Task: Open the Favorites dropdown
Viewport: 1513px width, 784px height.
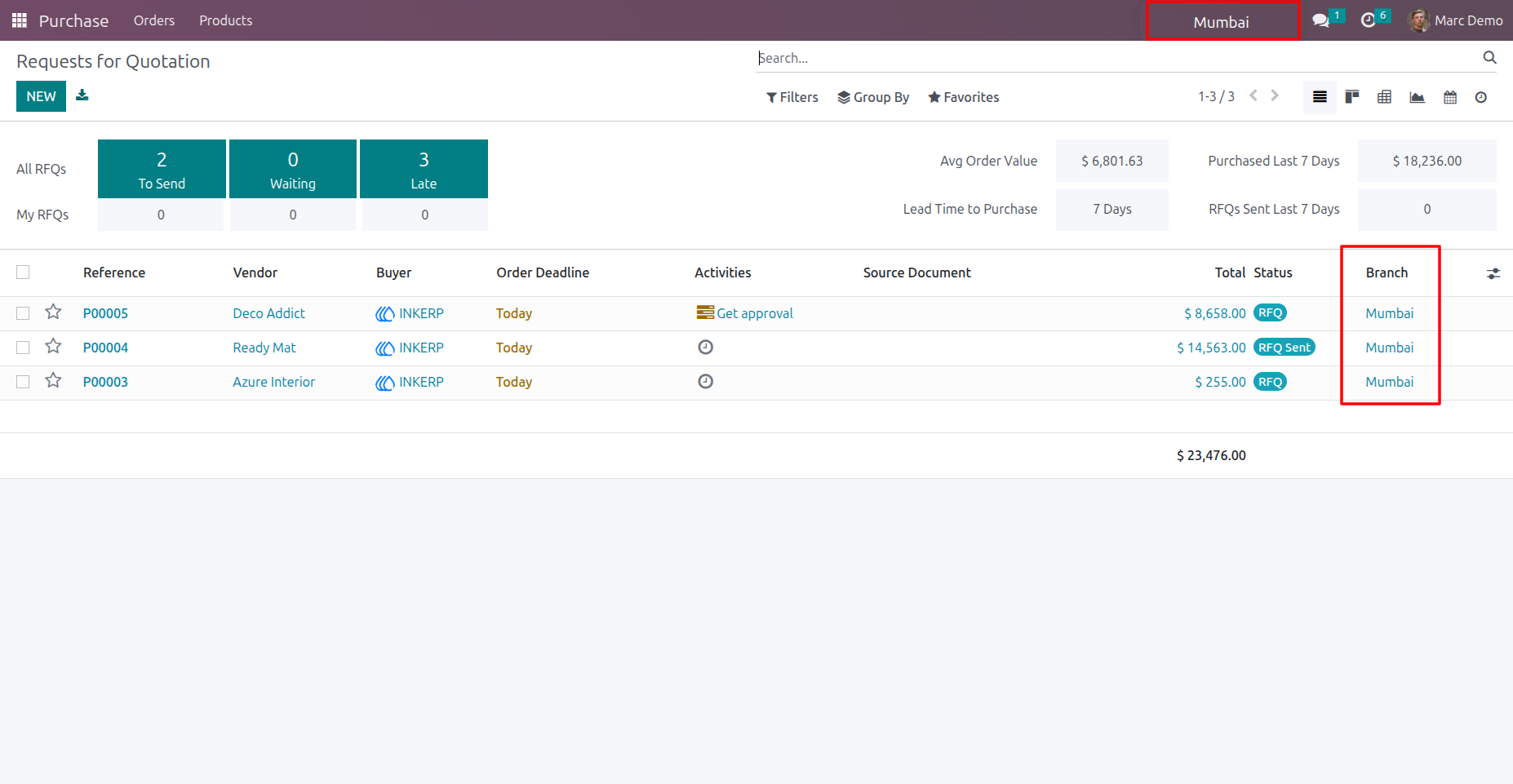Action: [963, 97]
